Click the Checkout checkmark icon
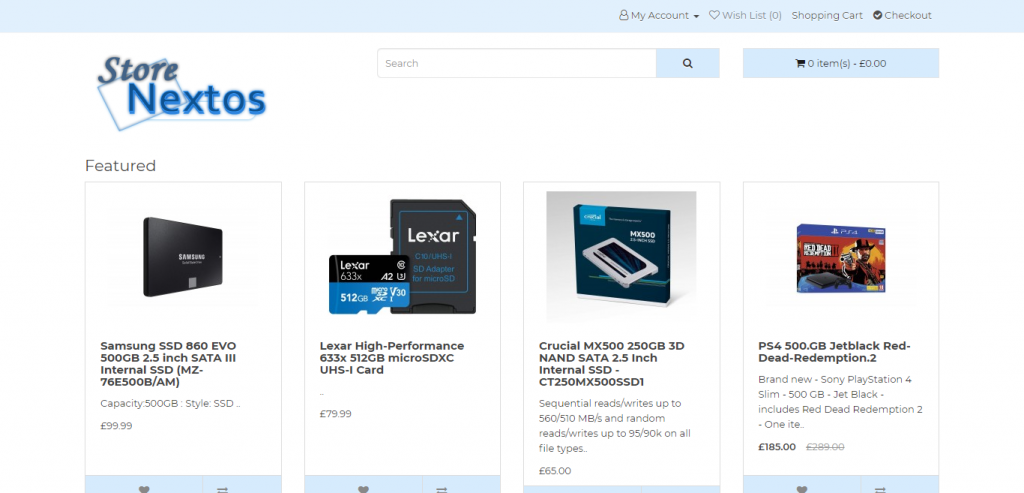This screenshot has width=1024, height=493. pyautogui.click(x=878, y=15)
